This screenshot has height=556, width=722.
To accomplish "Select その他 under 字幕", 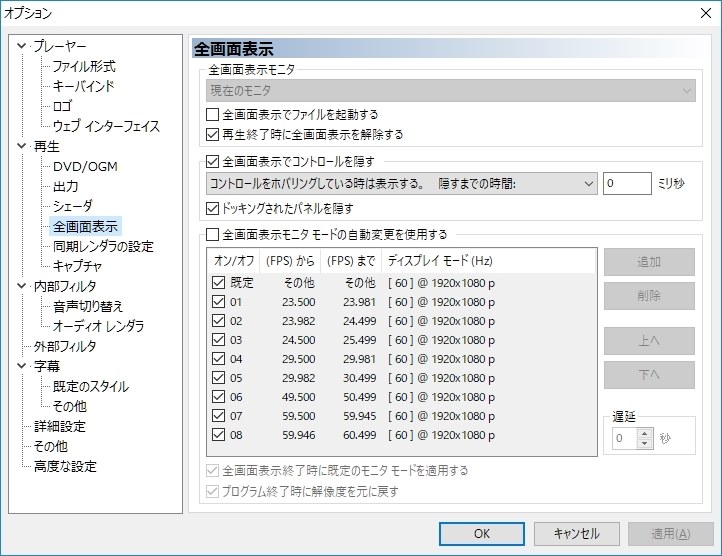I will click(x=70, y=406).
